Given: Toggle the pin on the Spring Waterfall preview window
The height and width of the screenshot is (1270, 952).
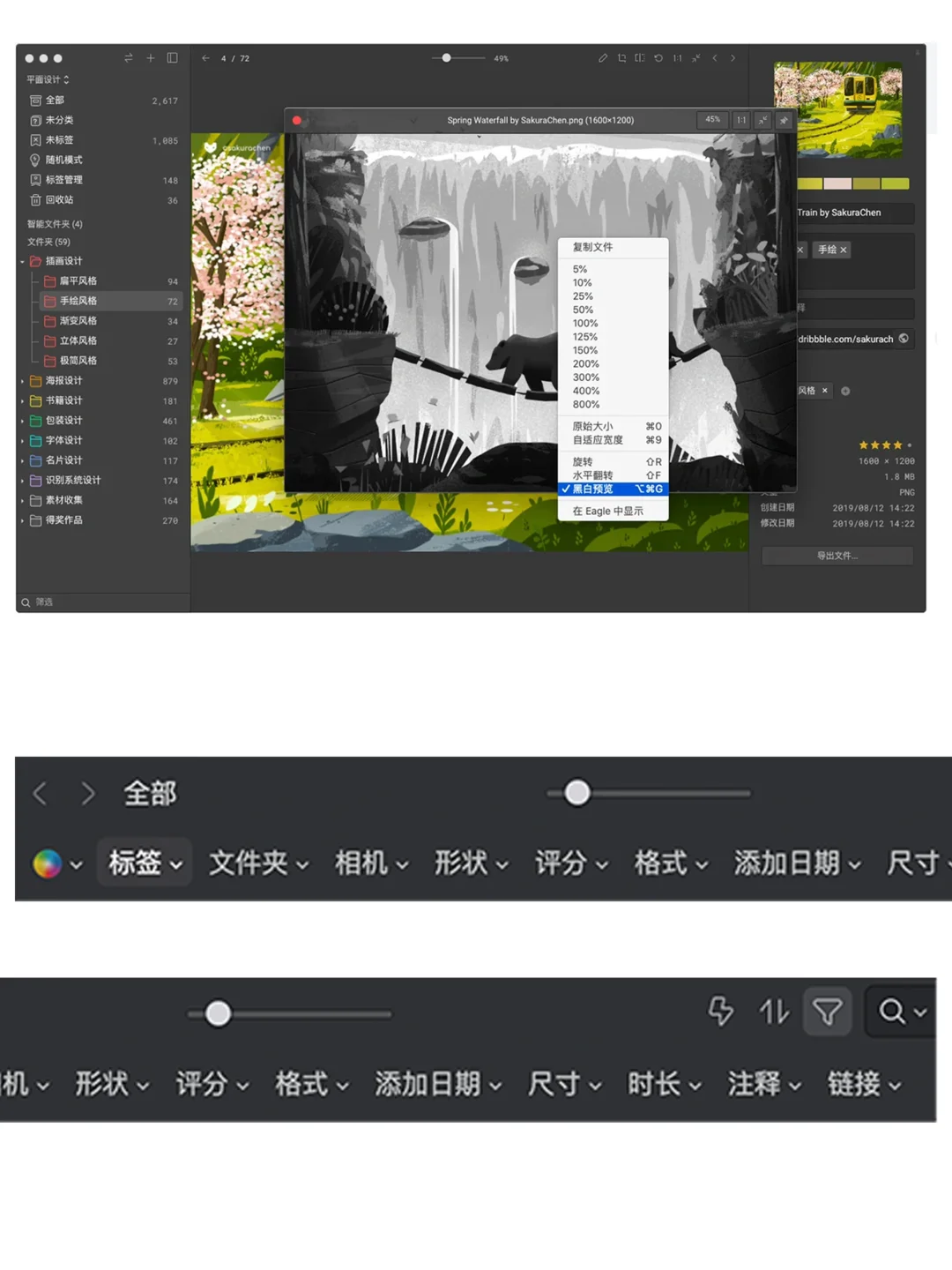Looking at the screenshot, I should (x=784, y=121).
